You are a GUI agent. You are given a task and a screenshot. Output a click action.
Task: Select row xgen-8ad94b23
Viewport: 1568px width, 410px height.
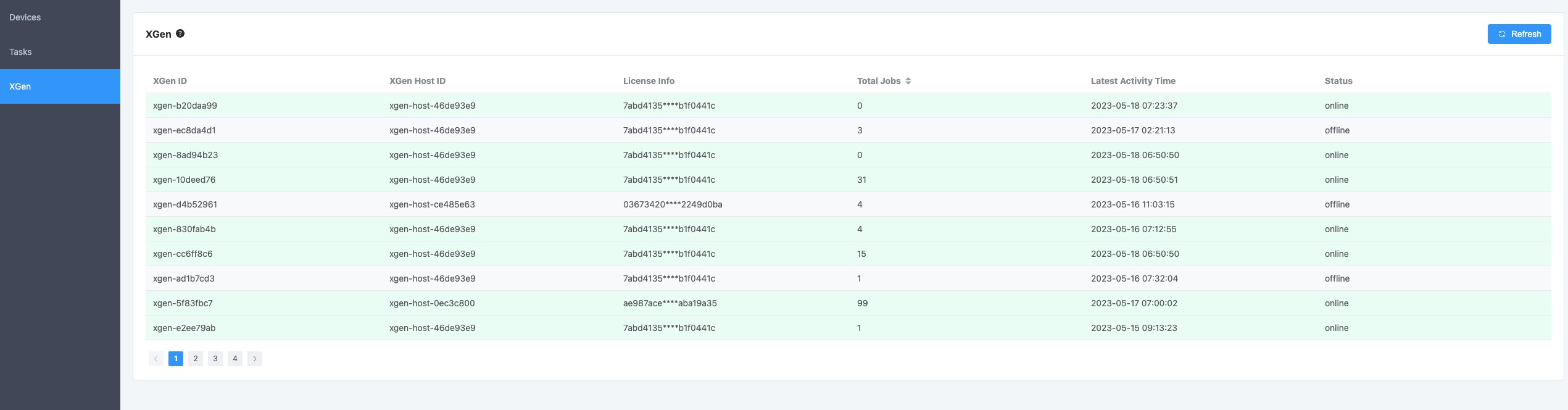click(x=848, y=155)
